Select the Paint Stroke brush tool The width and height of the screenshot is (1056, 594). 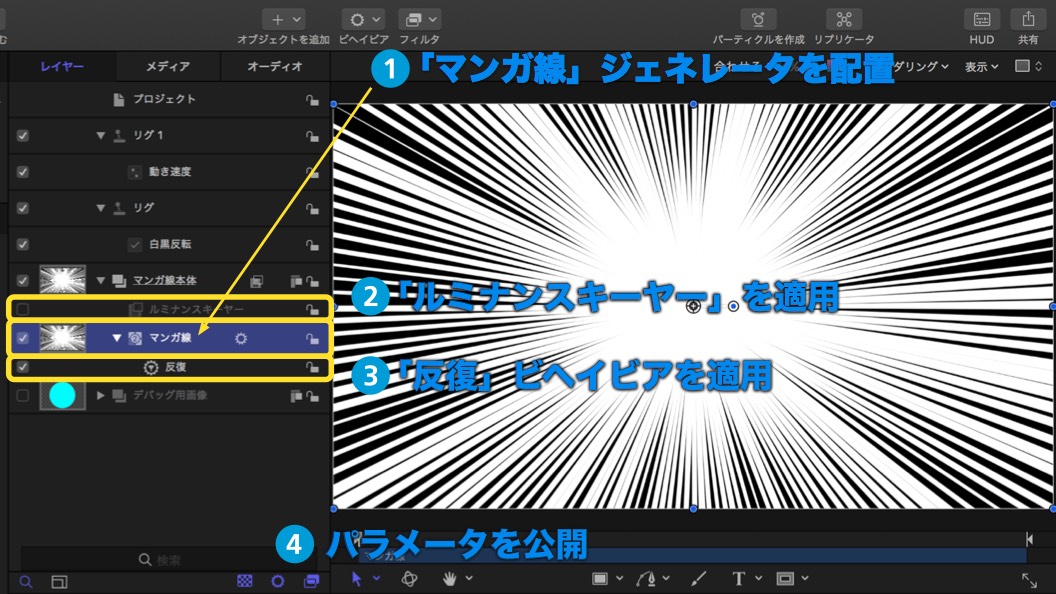(x=698, y=579)
